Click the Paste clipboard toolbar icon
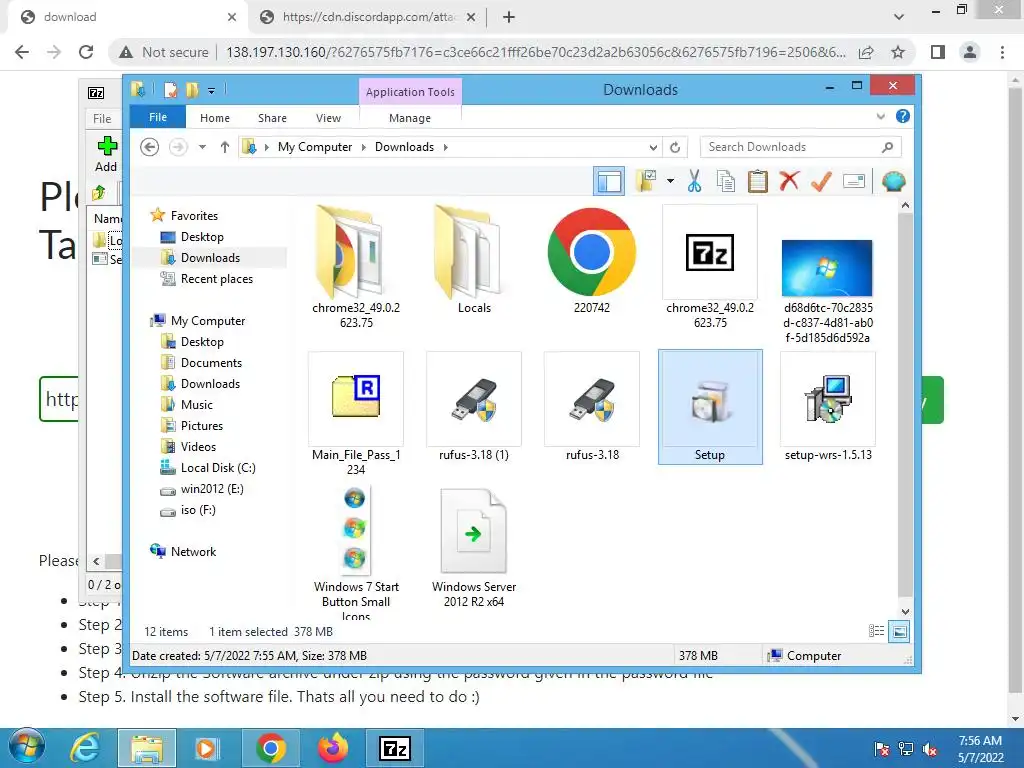Image resolution: width=1024 pixels, height=768 pixels. coord(758,181)
